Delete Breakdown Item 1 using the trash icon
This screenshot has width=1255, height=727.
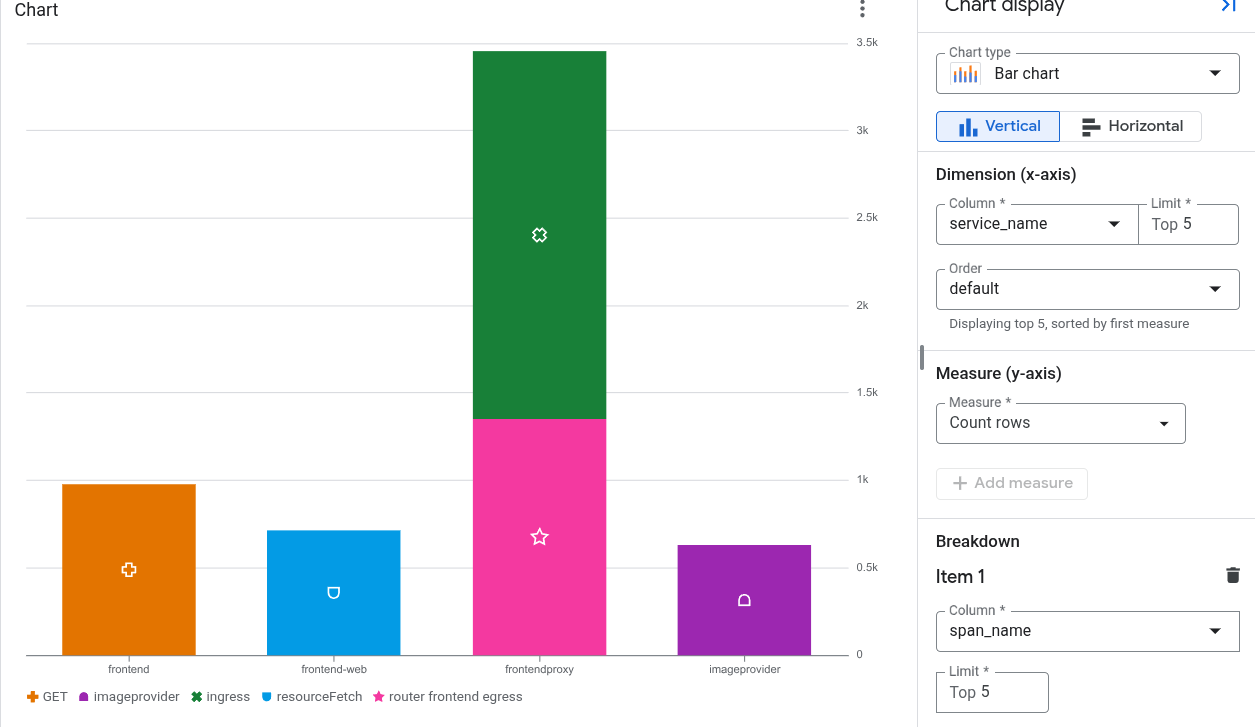(x=1232, y=575)
